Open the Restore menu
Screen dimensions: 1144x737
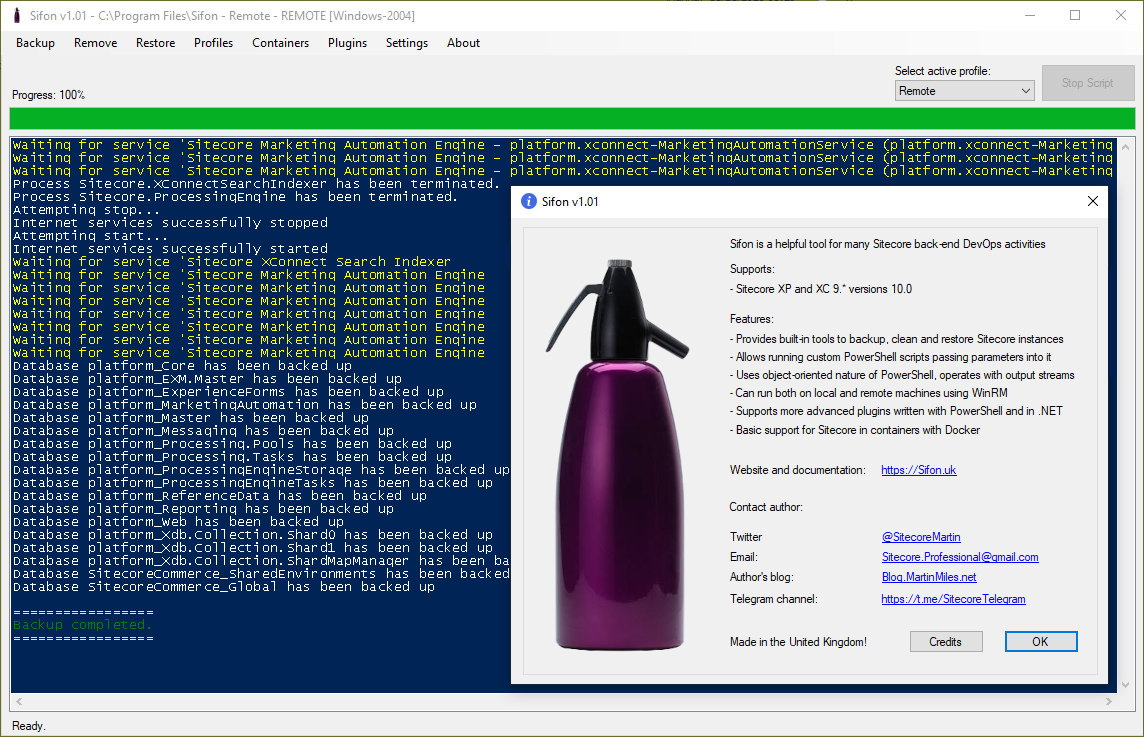155,43
